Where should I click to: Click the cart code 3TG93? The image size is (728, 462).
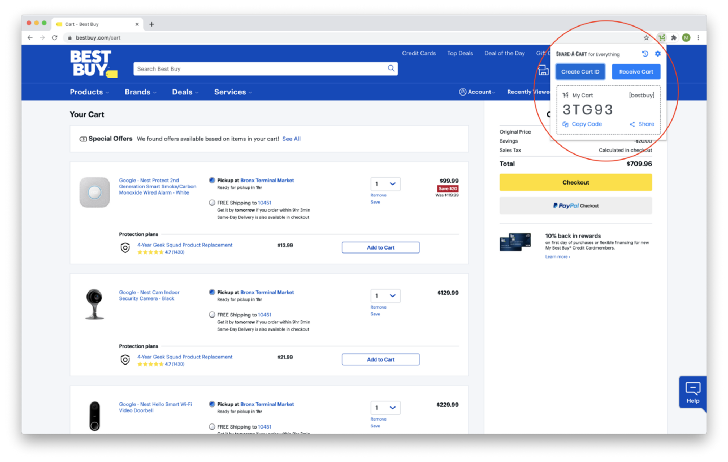(x=587, y=110)
